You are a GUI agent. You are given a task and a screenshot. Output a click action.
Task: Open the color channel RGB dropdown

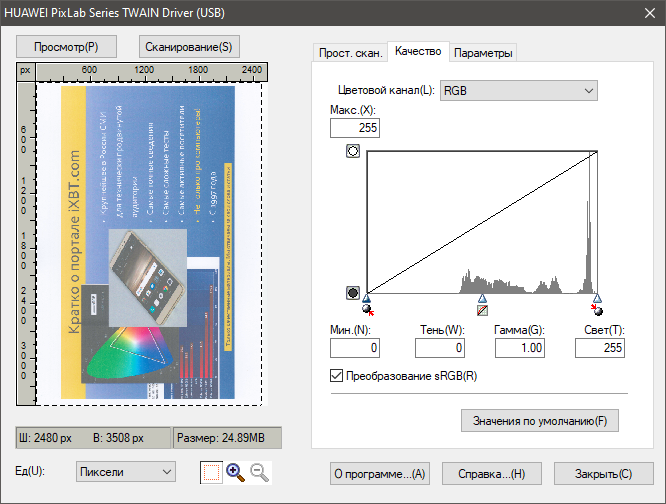pyautogui.click(x=519, y=90)
